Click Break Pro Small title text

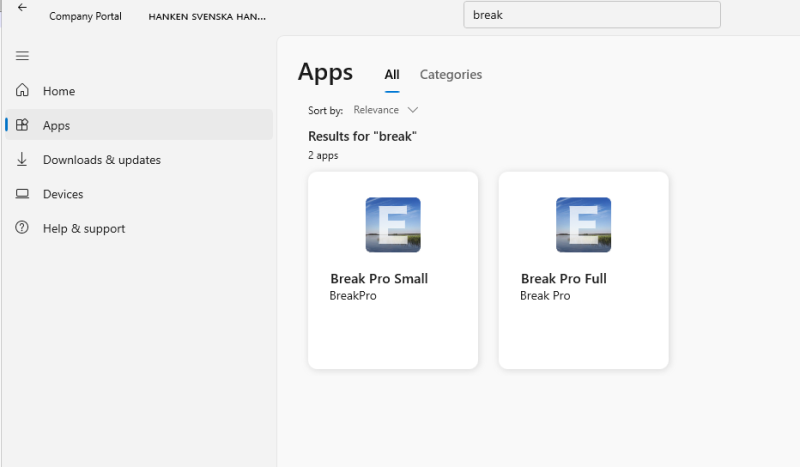pos(379,279)
